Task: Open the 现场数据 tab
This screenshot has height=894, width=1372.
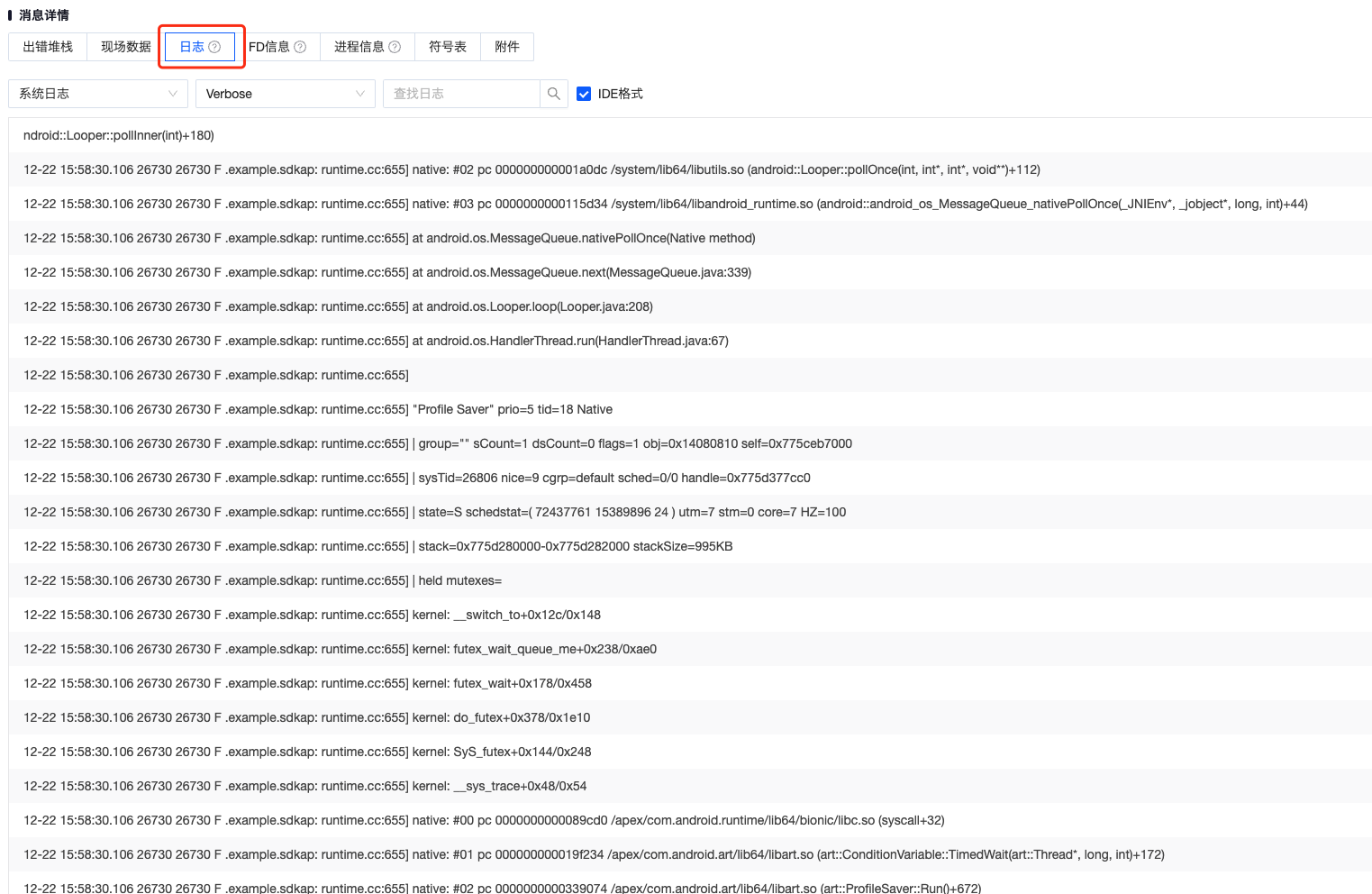Action: click(x=126, y=47)
